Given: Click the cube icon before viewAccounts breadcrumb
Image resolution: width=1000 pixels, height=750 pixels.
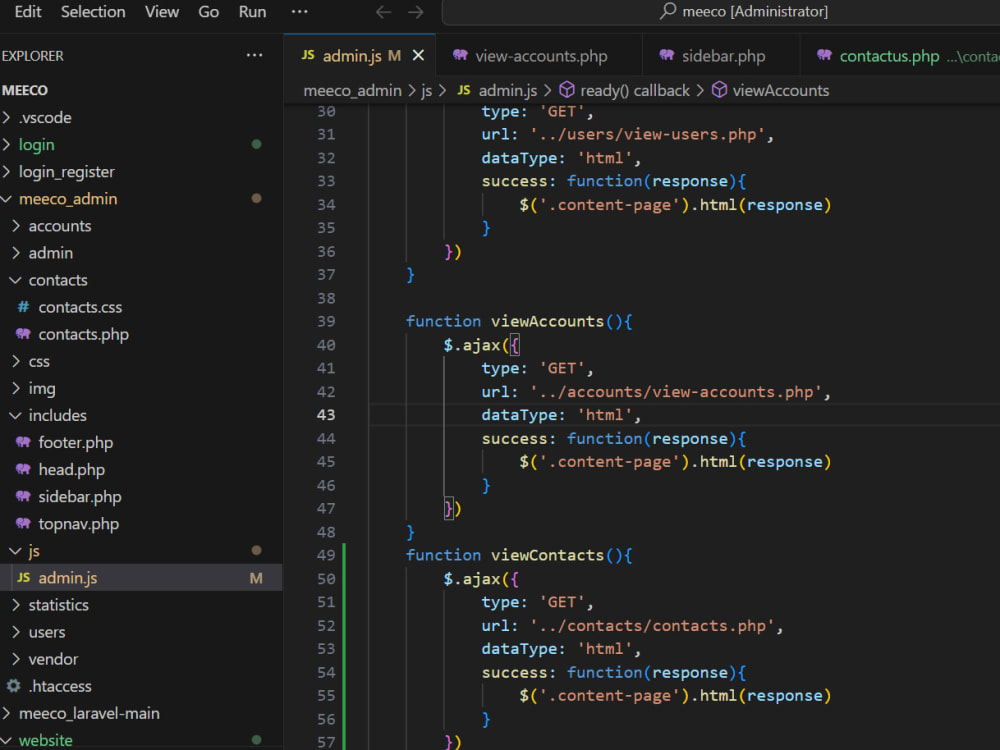Looking at the screenshot, I should pos(719,90).
